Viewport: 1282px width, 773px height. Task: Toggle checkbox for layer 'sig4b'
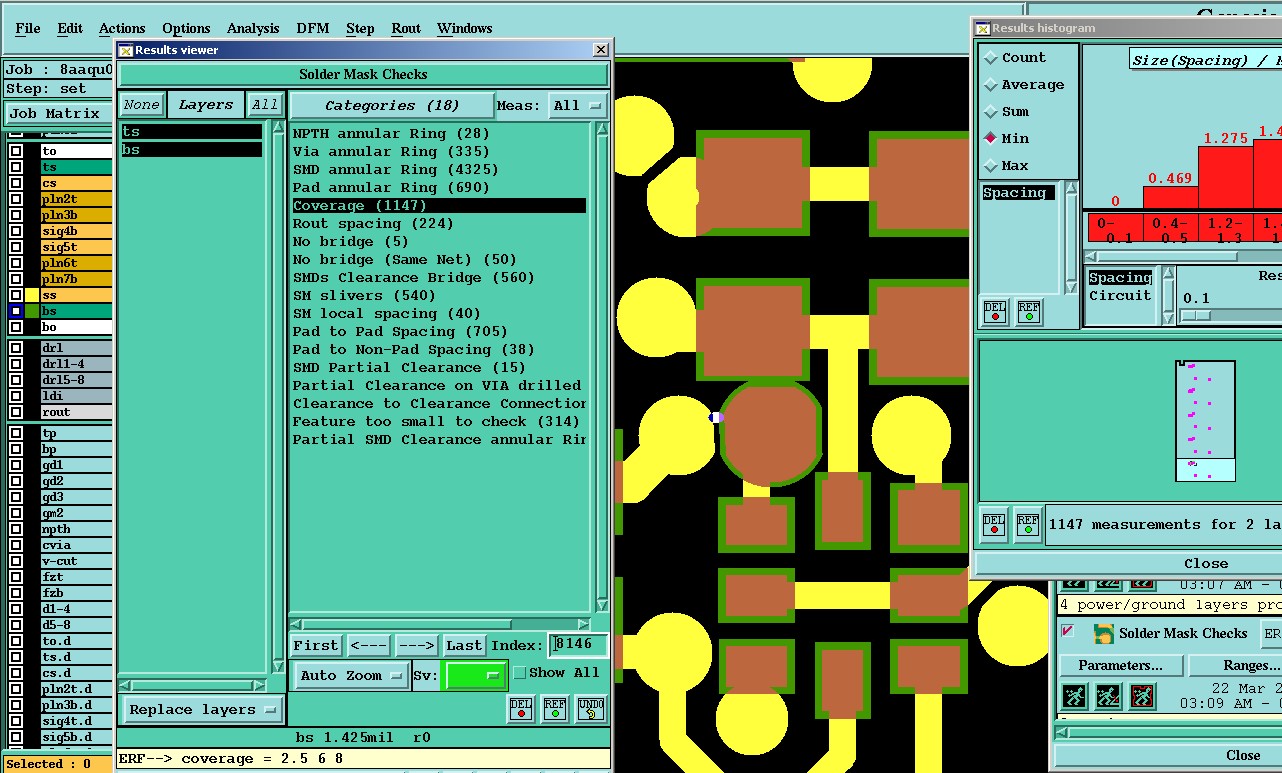coord(16,231)
